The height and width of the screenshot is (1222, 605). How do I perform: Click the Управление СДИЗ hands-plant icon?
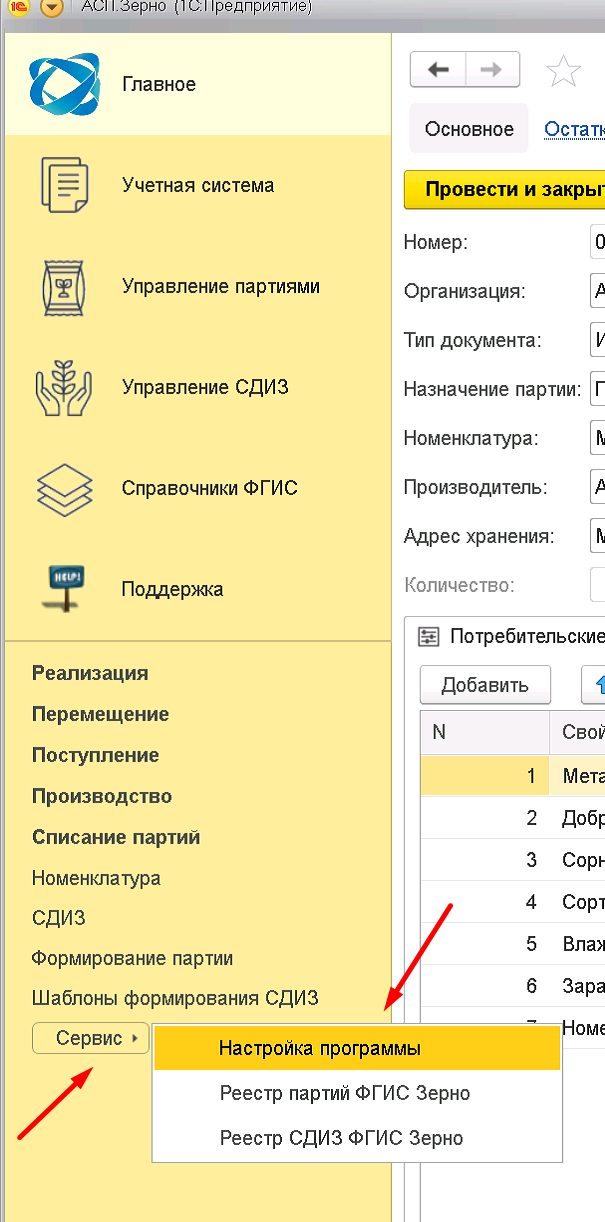[x=64, y=388]
